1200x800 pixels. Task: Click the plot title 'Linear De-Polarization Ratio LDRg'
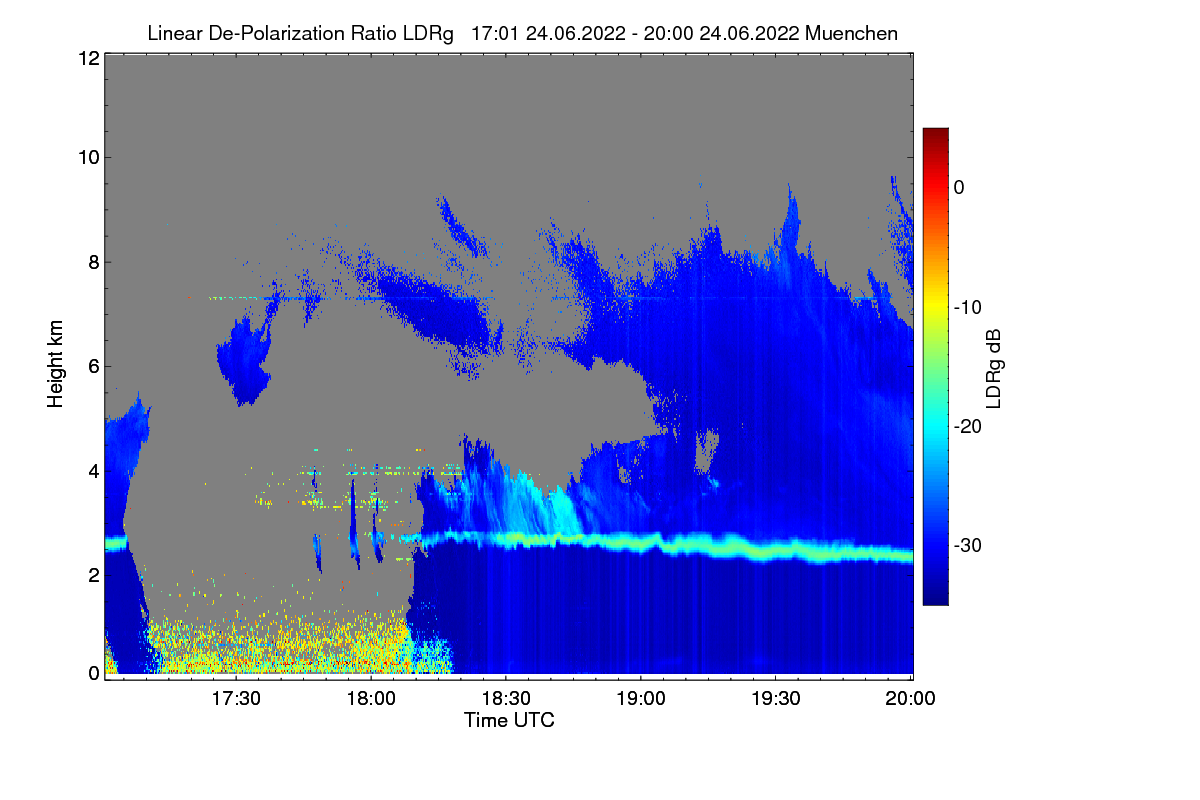point(300,33)
